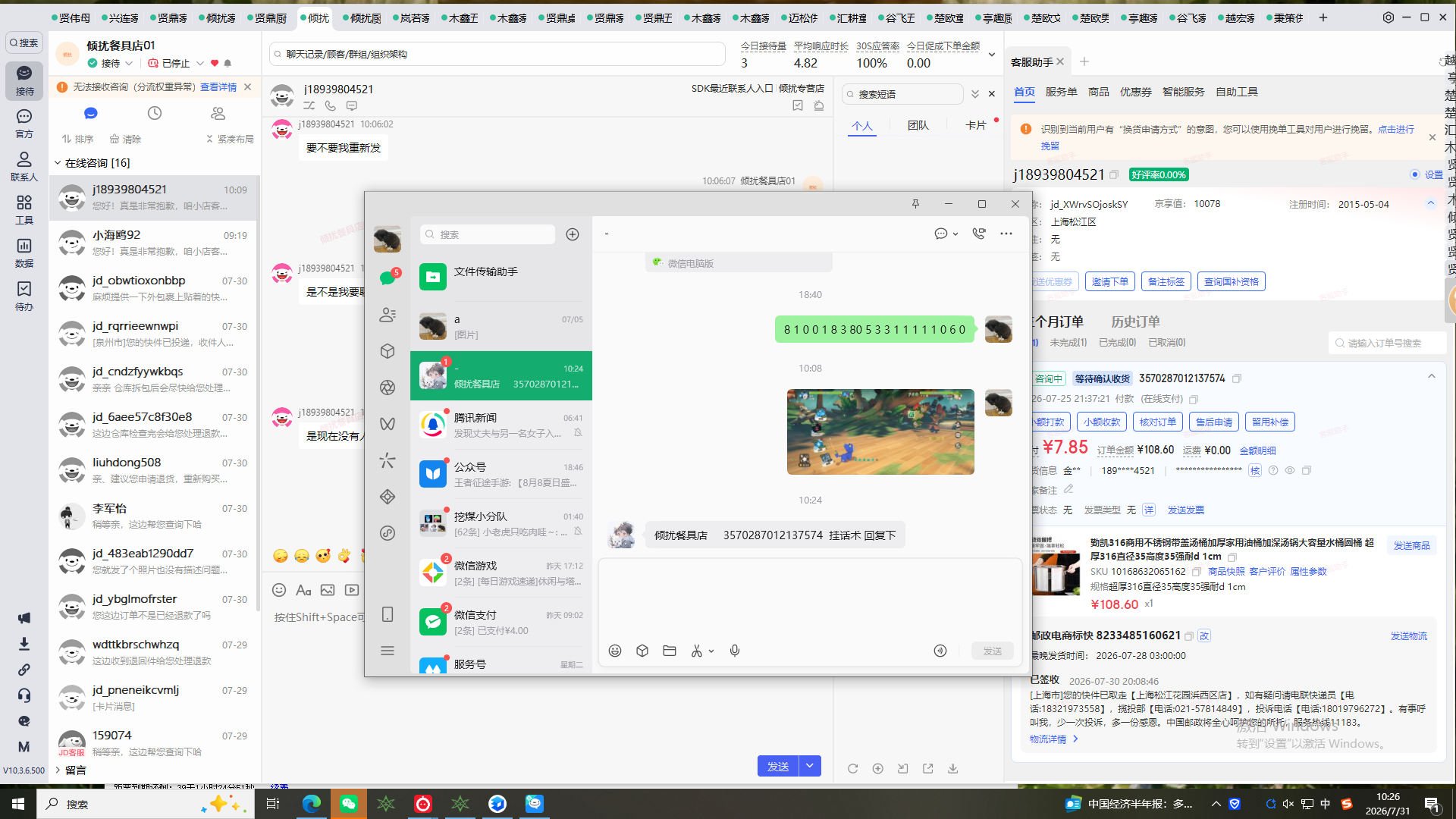Open the 团队 quick phrases tab

click(x=918, y=125)
